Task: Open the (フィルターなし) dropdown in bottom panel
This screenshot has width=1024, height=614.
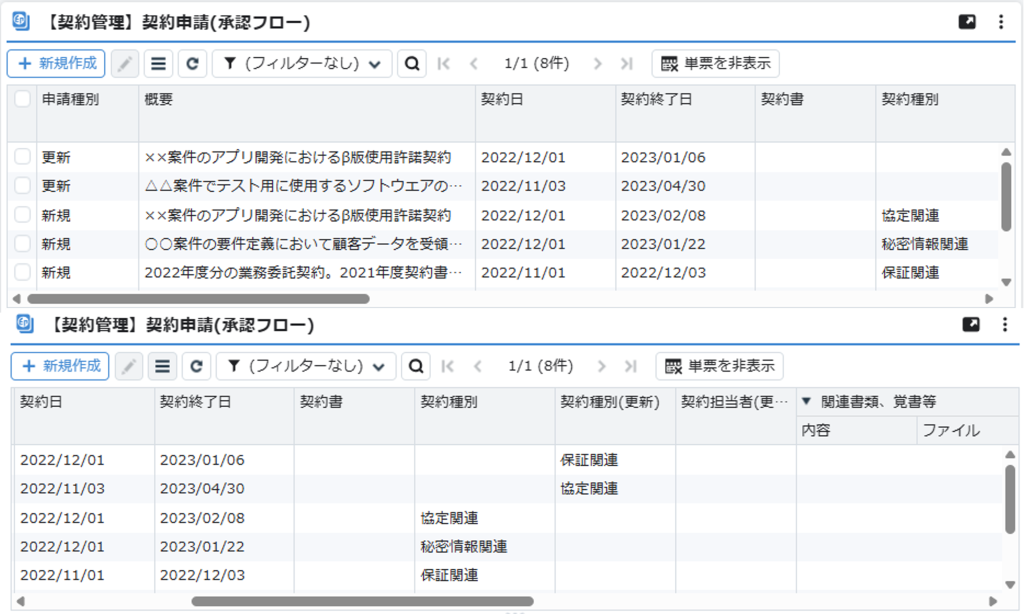Action: click(x=306, y=367)
